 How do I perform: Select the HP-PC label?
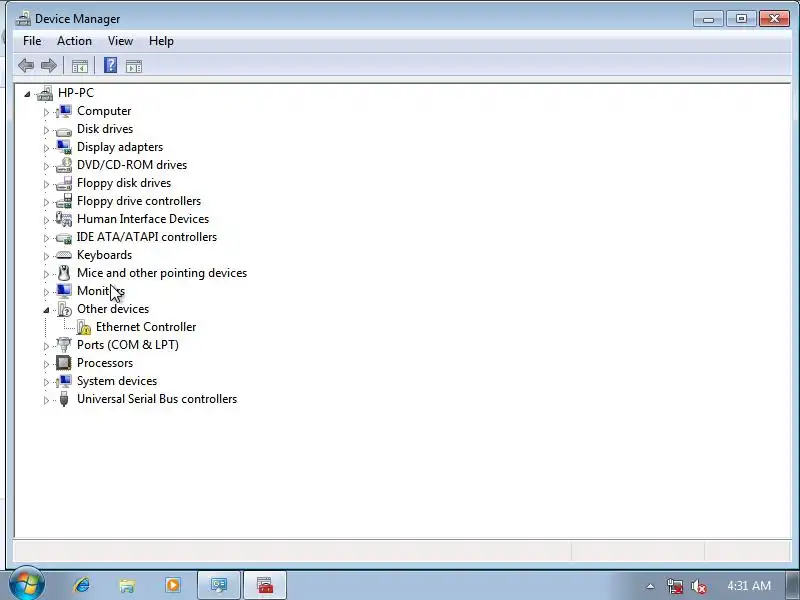pos(76,93)
